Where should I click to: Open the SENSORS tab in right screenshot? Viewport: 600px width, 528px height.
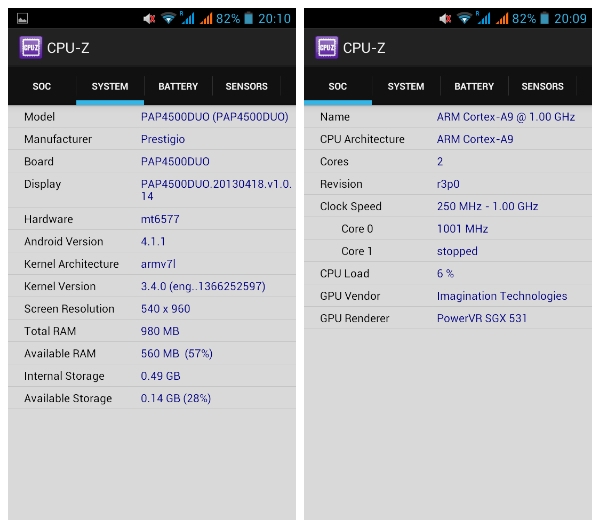[542, 86]
